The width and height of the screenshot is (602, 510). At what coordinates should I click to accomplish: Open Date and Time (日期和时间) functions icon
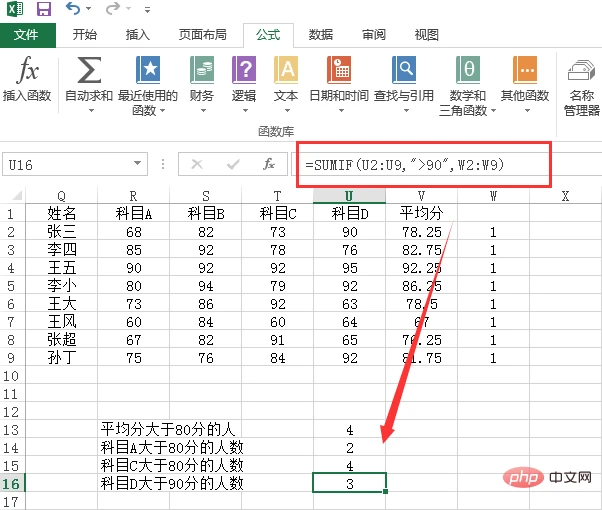(339, 70)
